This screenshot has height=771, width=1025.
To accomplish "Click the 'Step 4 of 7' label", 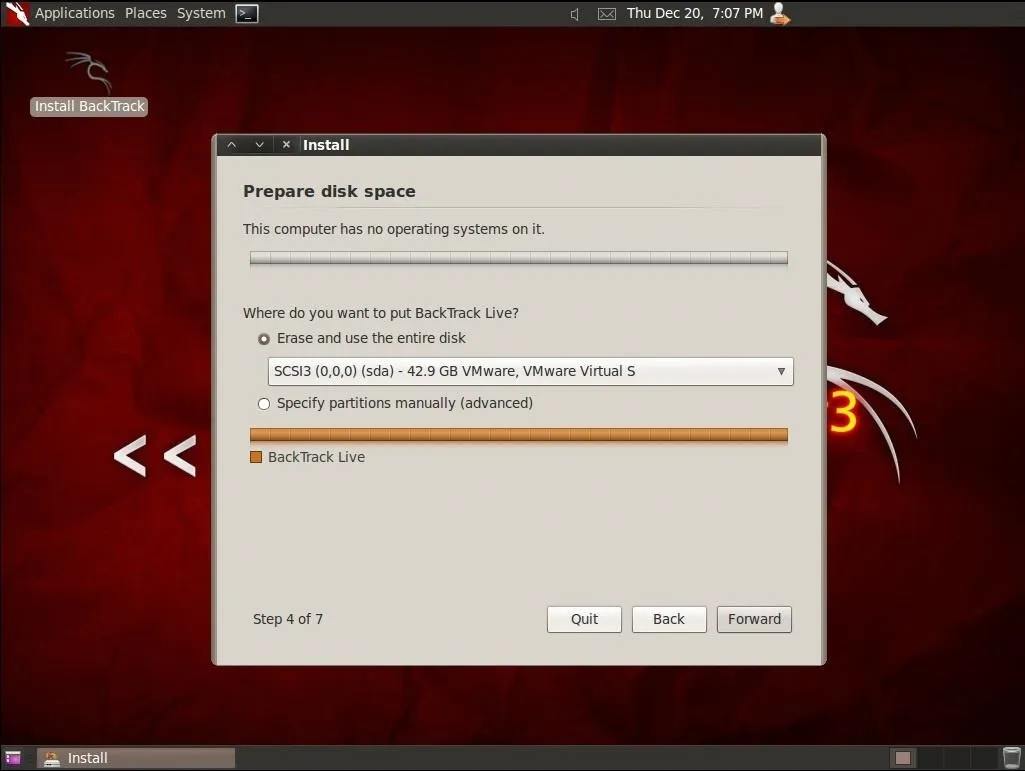I will (x=288, y=619).
